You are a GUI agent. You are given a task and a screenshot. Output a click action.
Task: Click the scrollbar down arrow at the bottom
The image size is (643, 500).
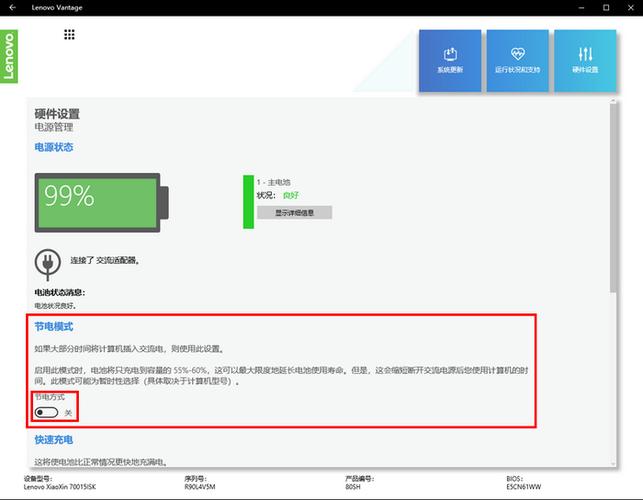click(x=613, y=463)
